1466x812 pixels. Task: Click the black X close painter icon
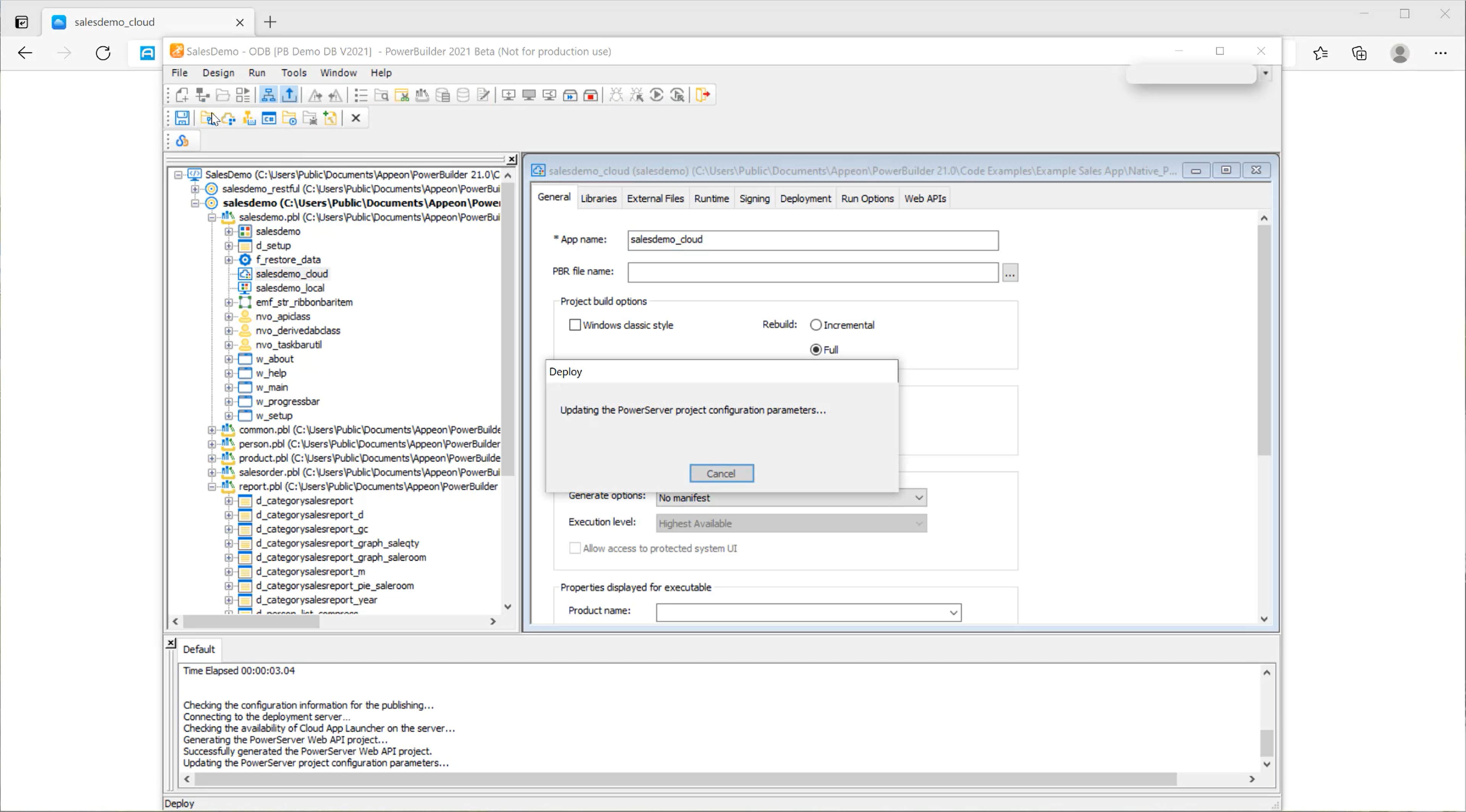point(356,118)
